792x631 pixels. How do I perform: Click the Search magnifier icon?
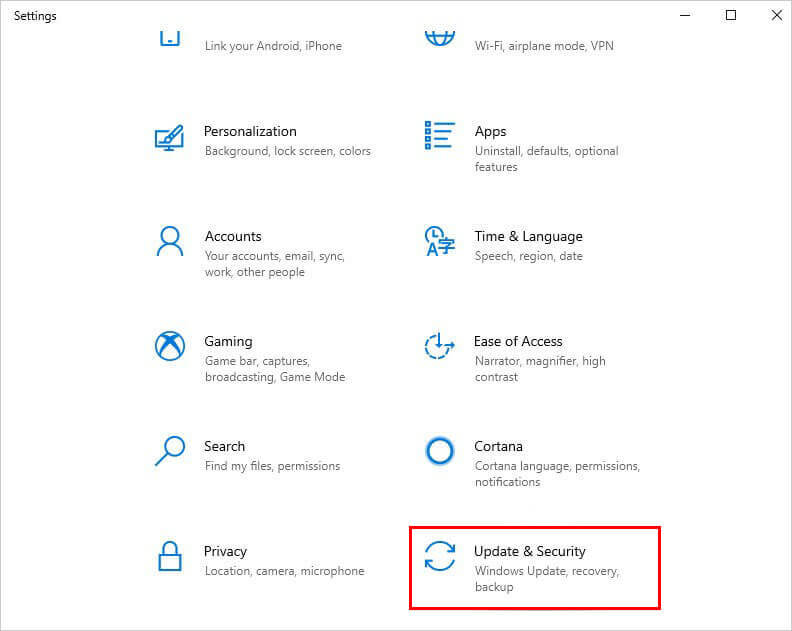(x=170, y=451)
